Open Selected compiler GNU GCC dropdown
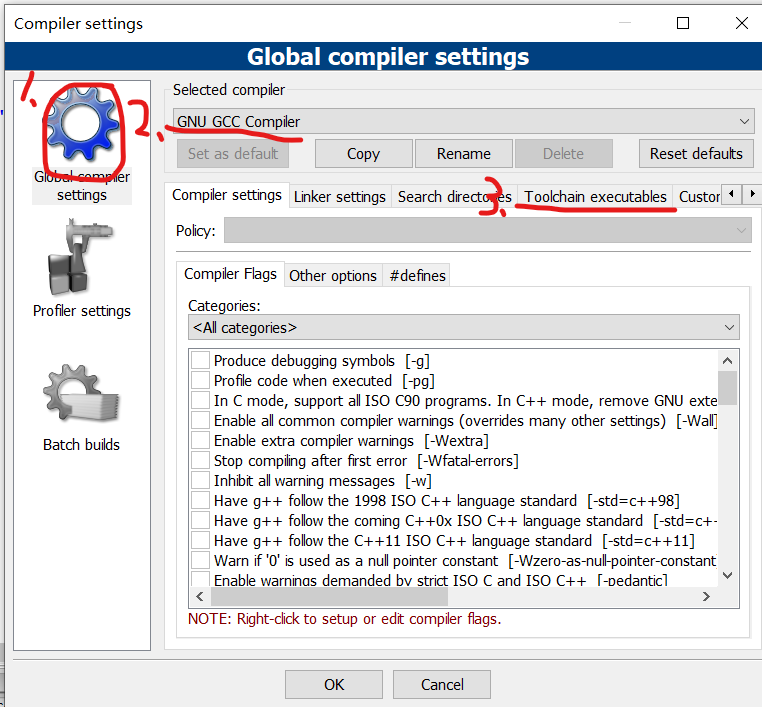The image size is (762, 707). pos(464,121)
